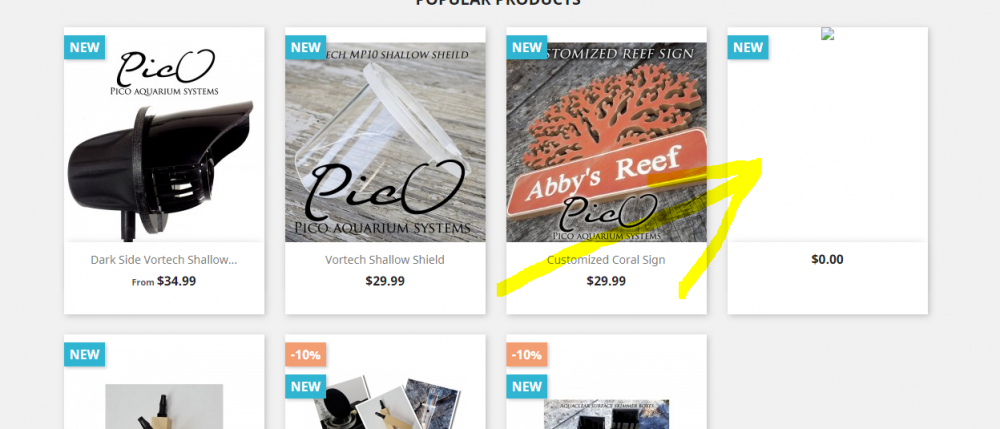The width and height of the screenshot is (1000, 429).
Task: Click the NEW badge on the $0.00 product card
Action: (748, 47)
